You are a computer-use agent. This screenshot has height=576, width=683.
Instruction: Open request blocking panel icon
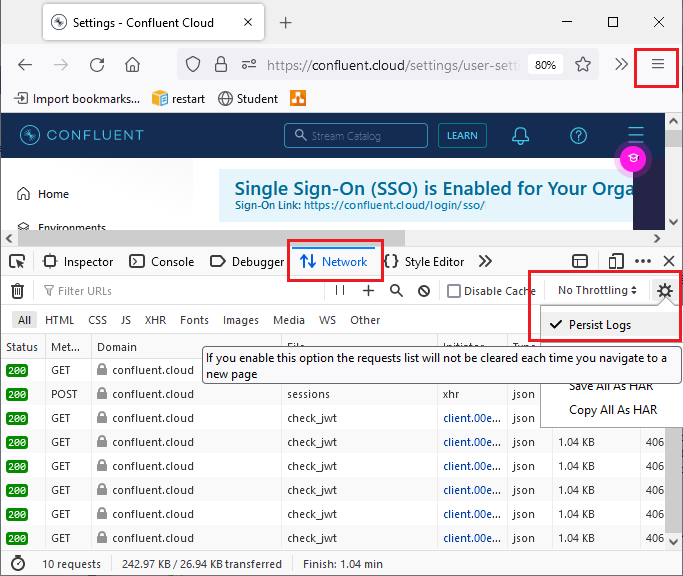[x=424, y=291]
